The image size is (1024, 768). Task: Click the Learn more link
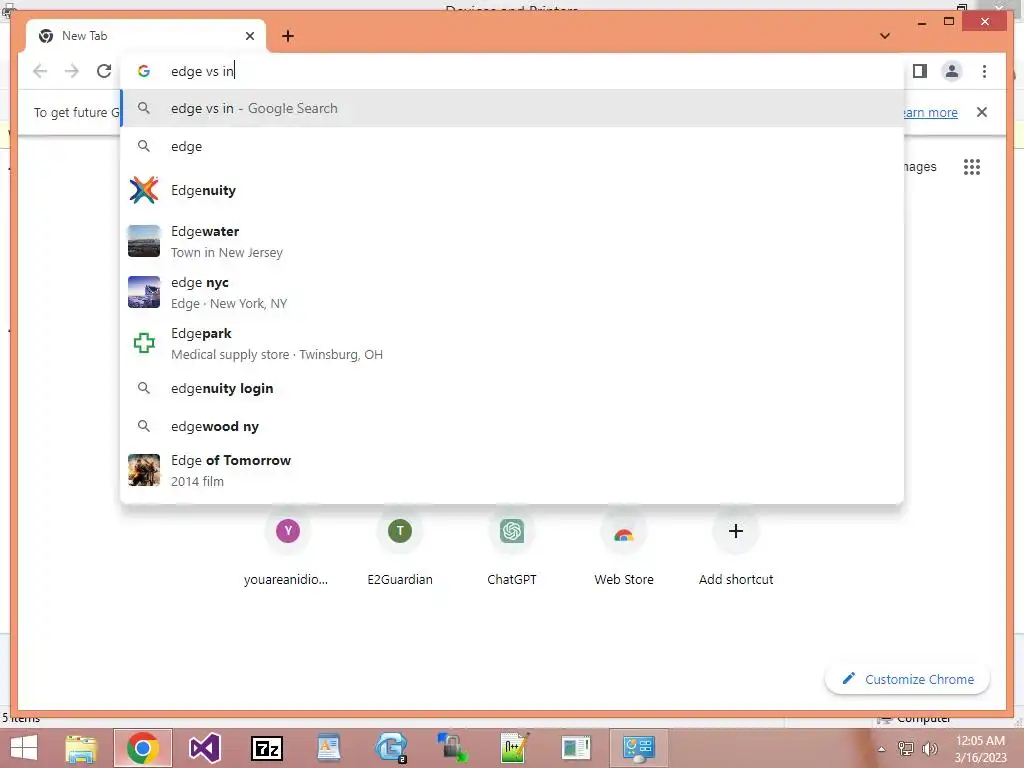(931, 112)
